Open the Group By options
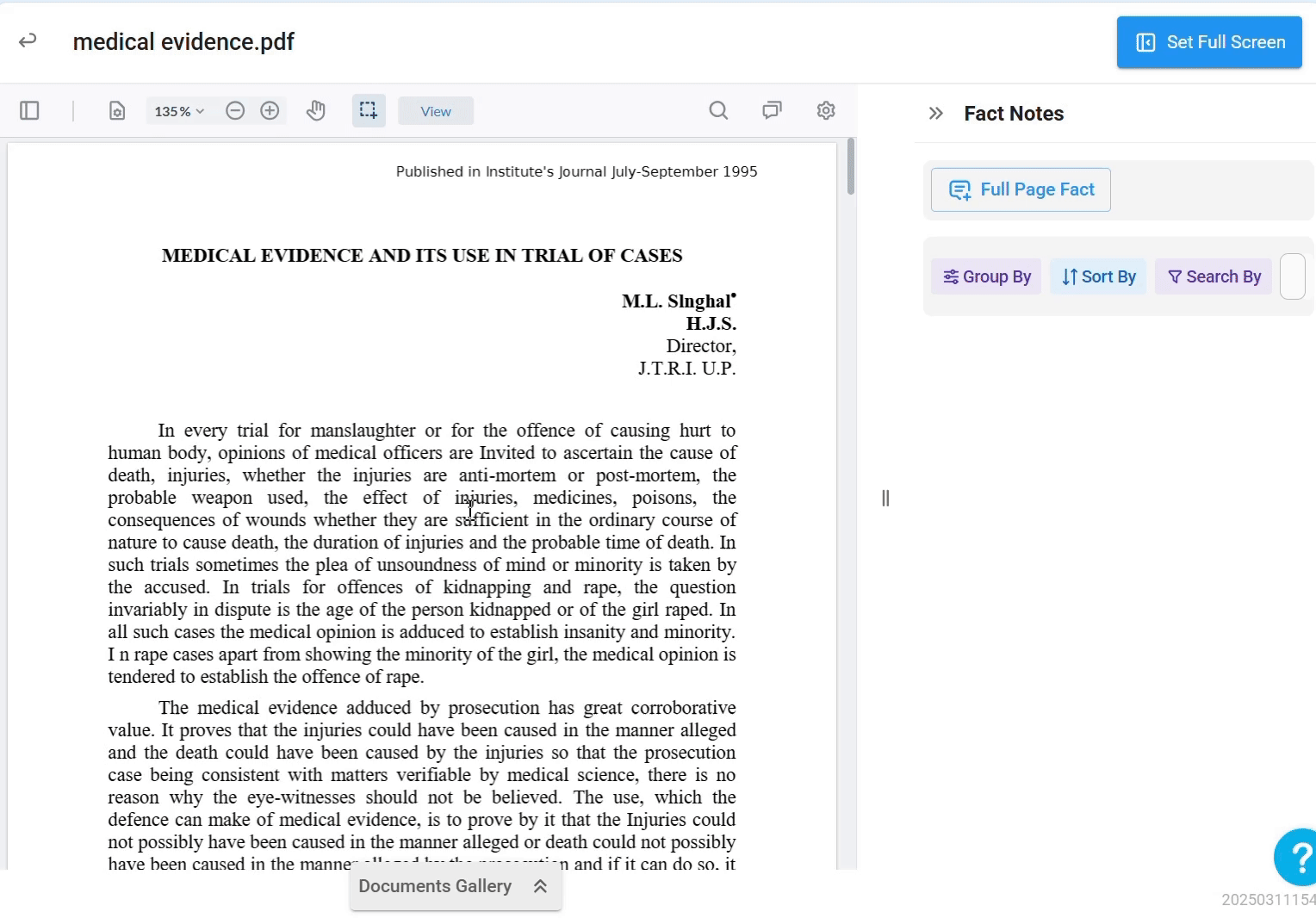The image size is (1316, 918). (x=986, y=276)
